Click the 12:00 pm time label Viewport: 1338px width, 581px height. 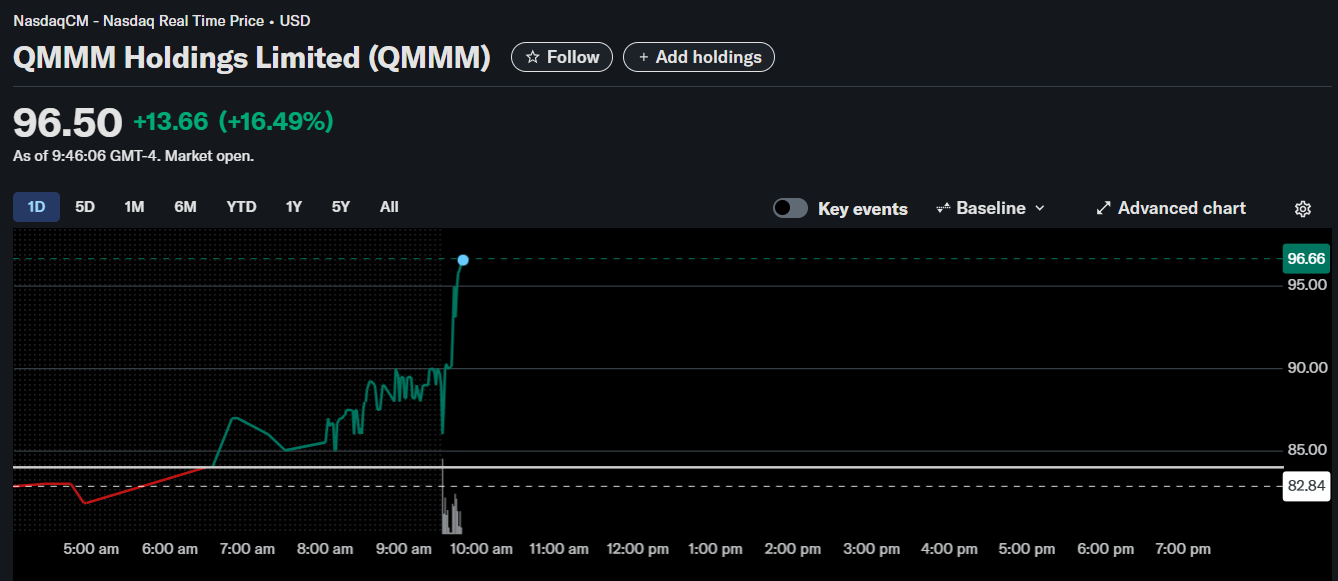tap(638, 549)
